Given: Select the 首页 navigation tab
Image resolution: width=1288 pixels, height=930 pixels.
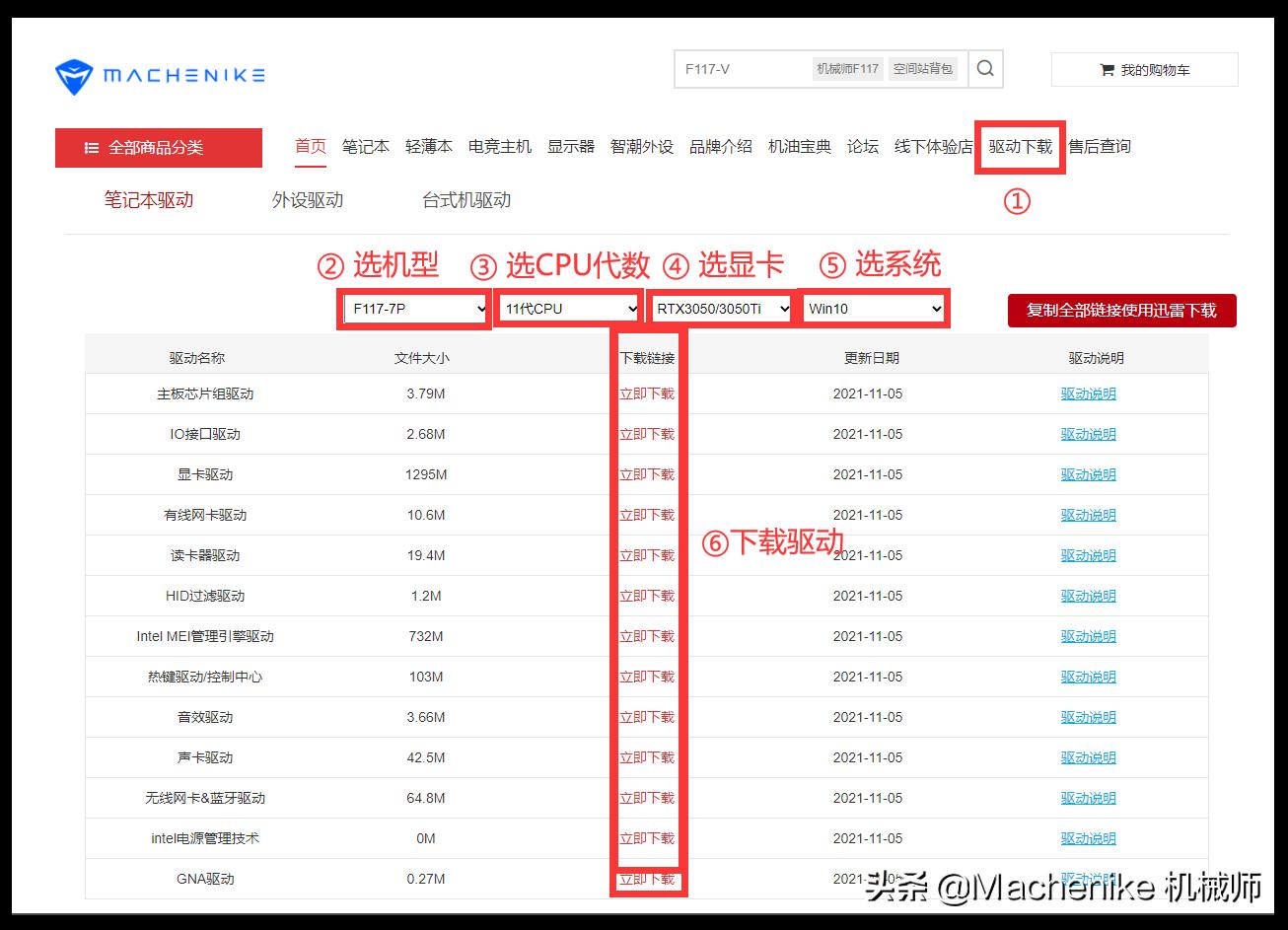Looking at the screenshot, I should pyautogui.click(x=310, y=146).
